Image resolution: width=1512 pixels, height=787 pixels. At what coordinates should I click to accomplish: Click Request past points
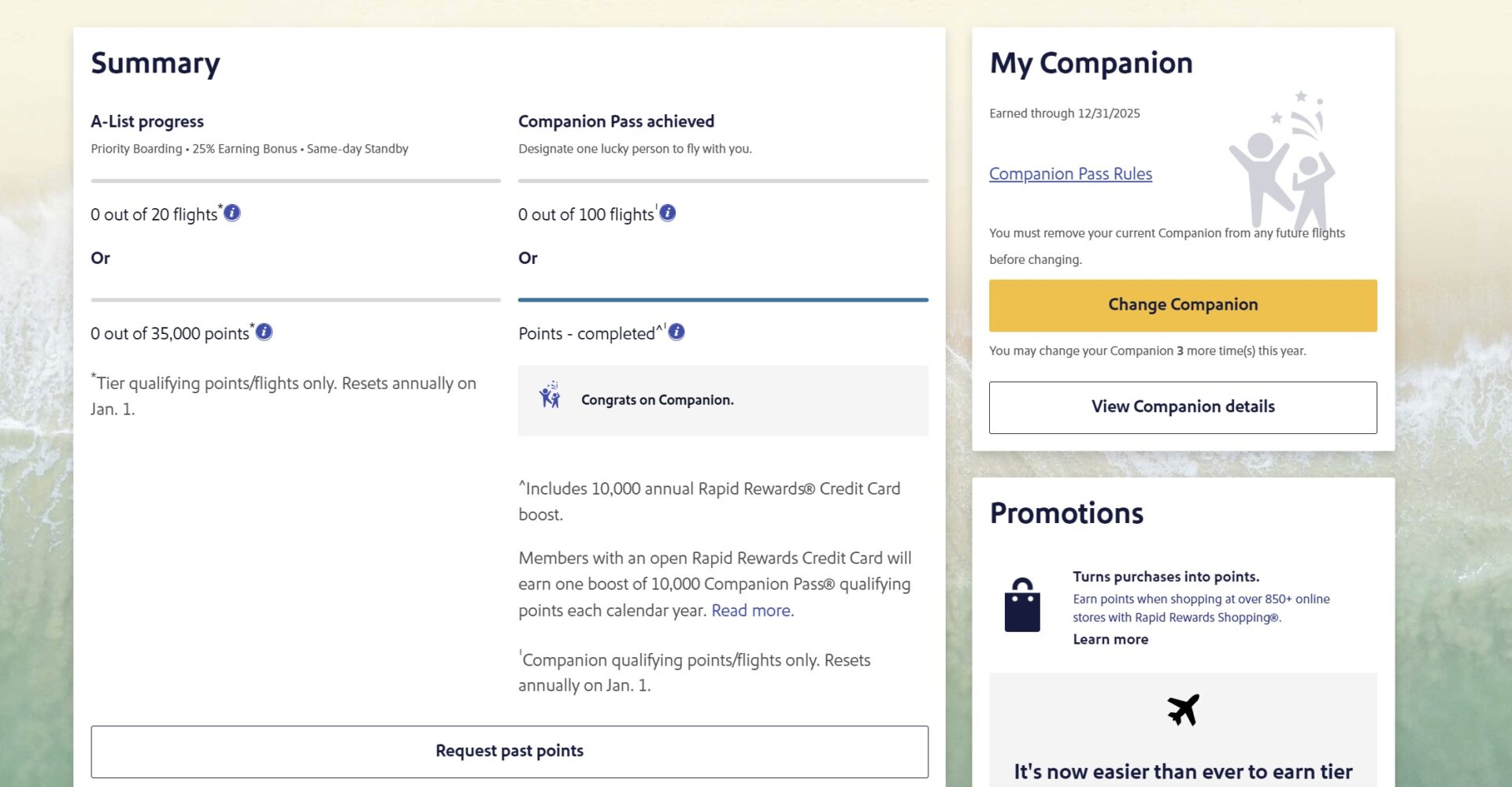[509, 750]
